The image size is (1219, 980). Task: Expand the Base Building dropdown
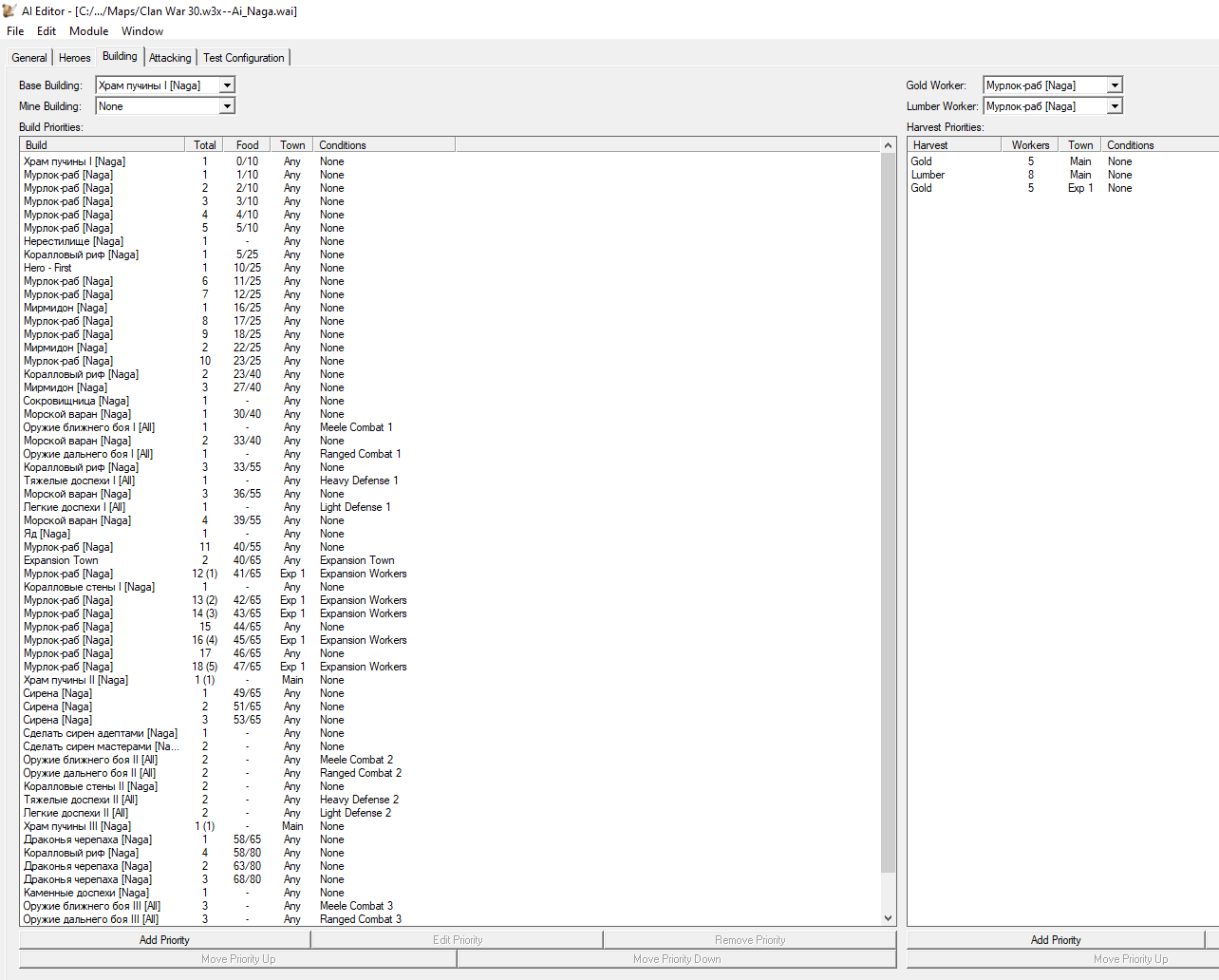[227, 85]
